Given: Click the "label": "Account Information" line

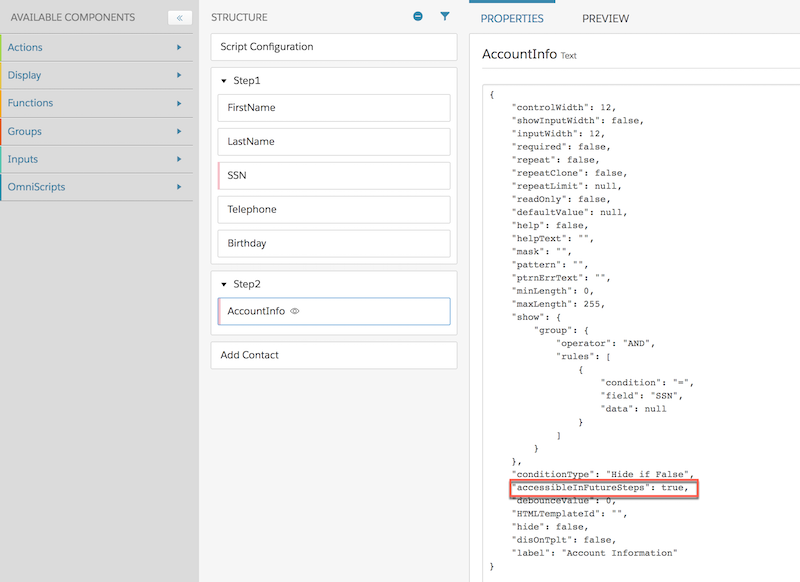Looking at the screenshot, I should (594, 553).
